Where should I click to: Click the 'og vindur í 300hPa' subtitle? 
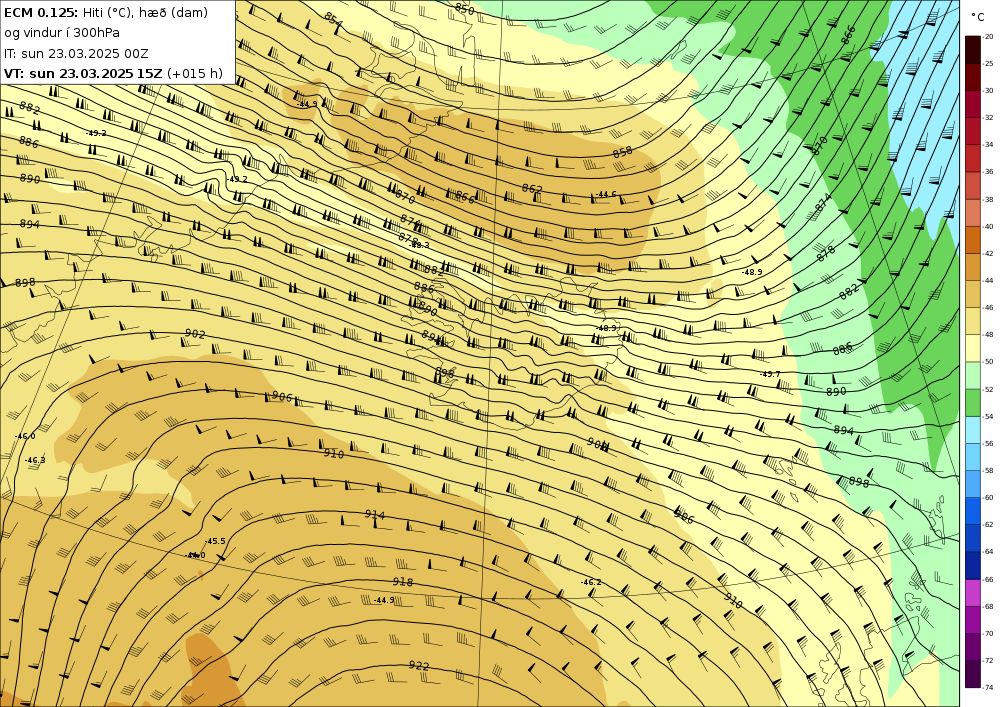click(x=62, y=33)
